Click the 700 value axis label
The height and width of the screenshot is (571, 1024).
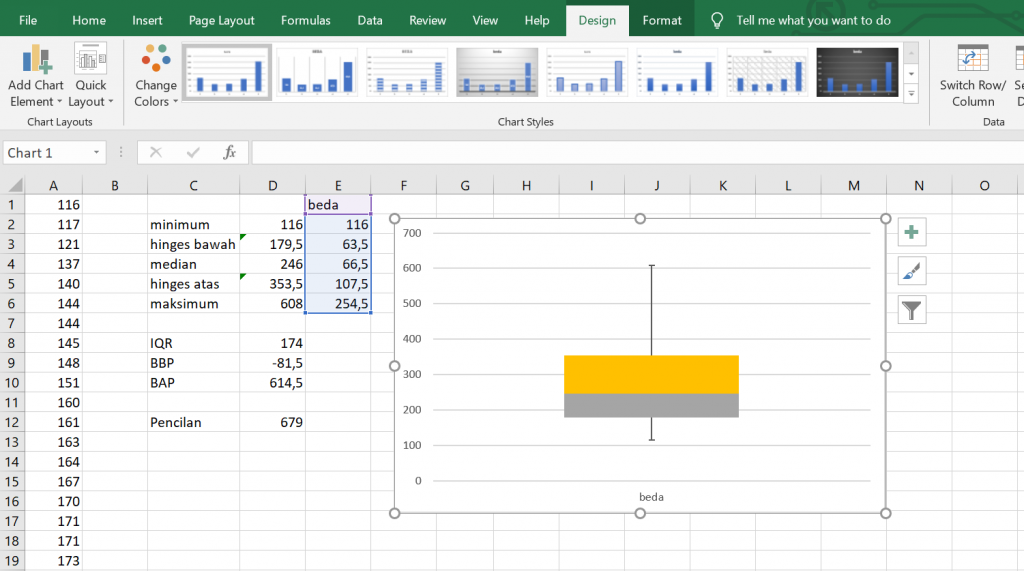(x=412, y=233)
